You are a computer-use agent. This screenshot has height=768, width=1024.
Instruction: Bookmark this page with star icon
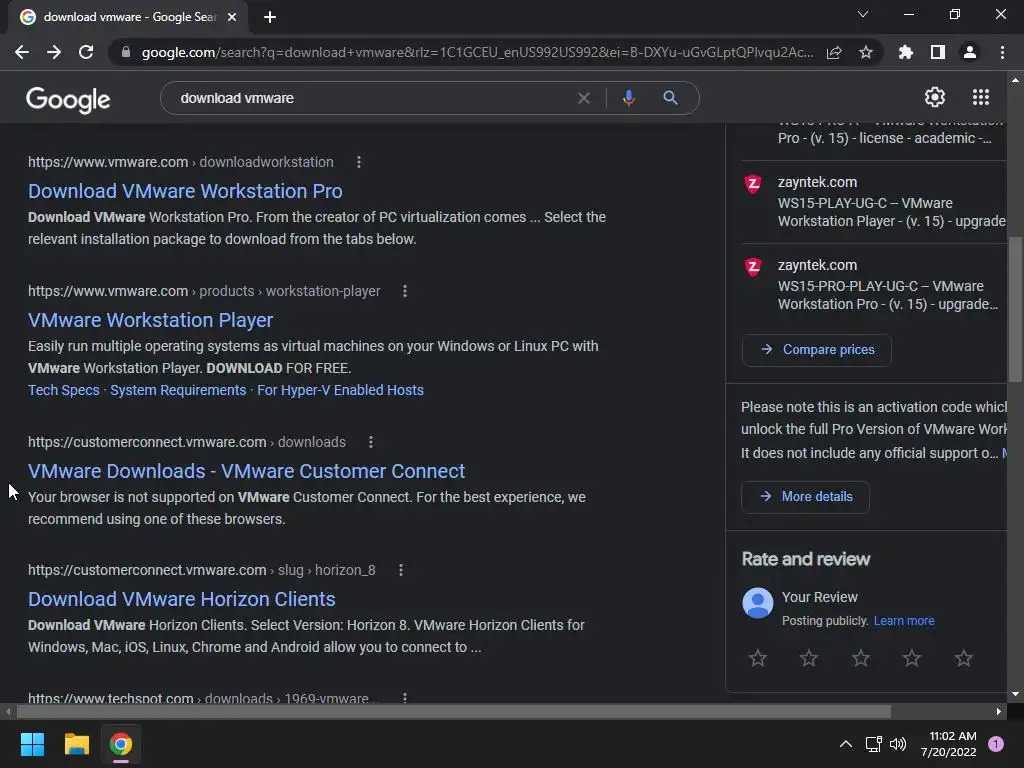point(866,52)
